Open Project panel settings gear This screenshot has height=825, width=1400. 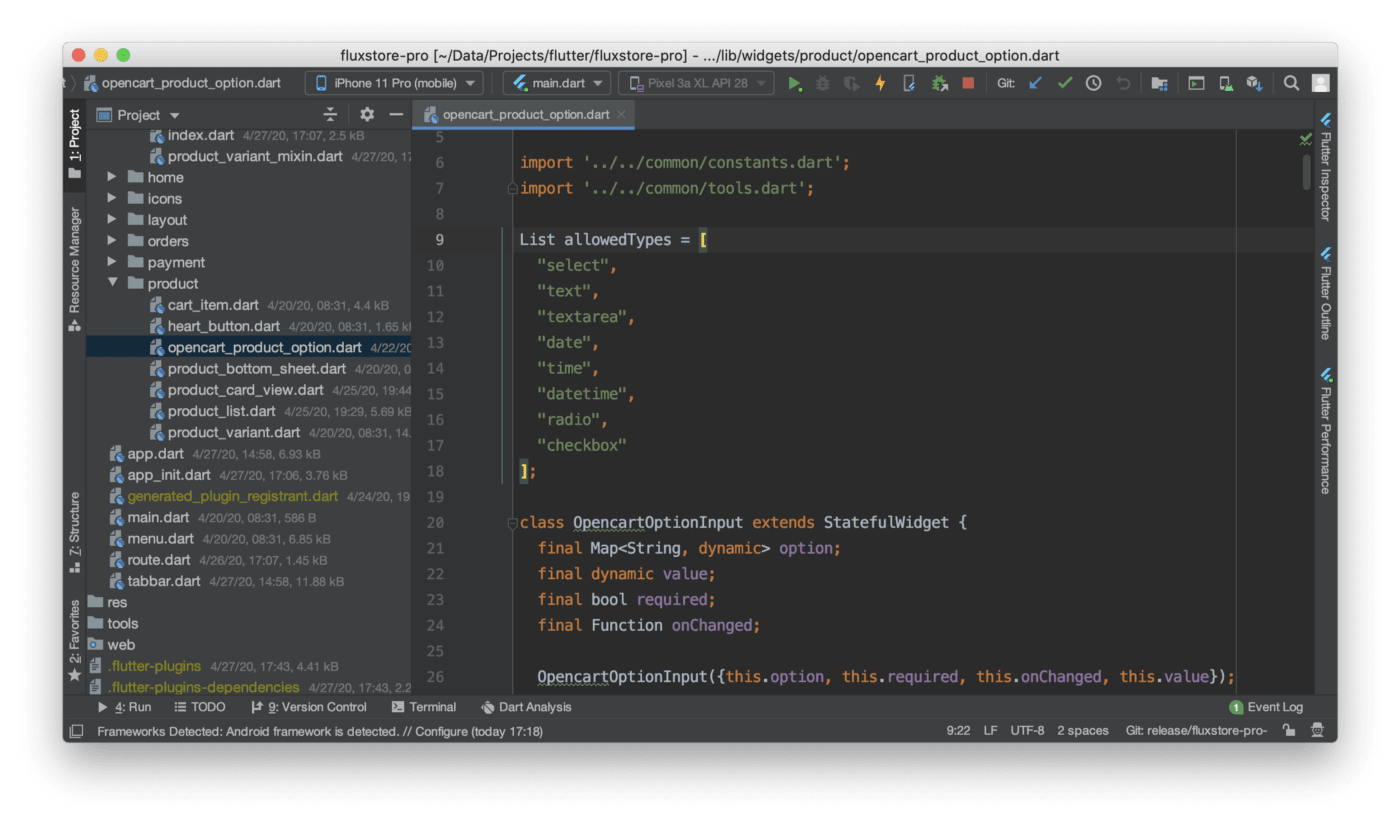367,115
